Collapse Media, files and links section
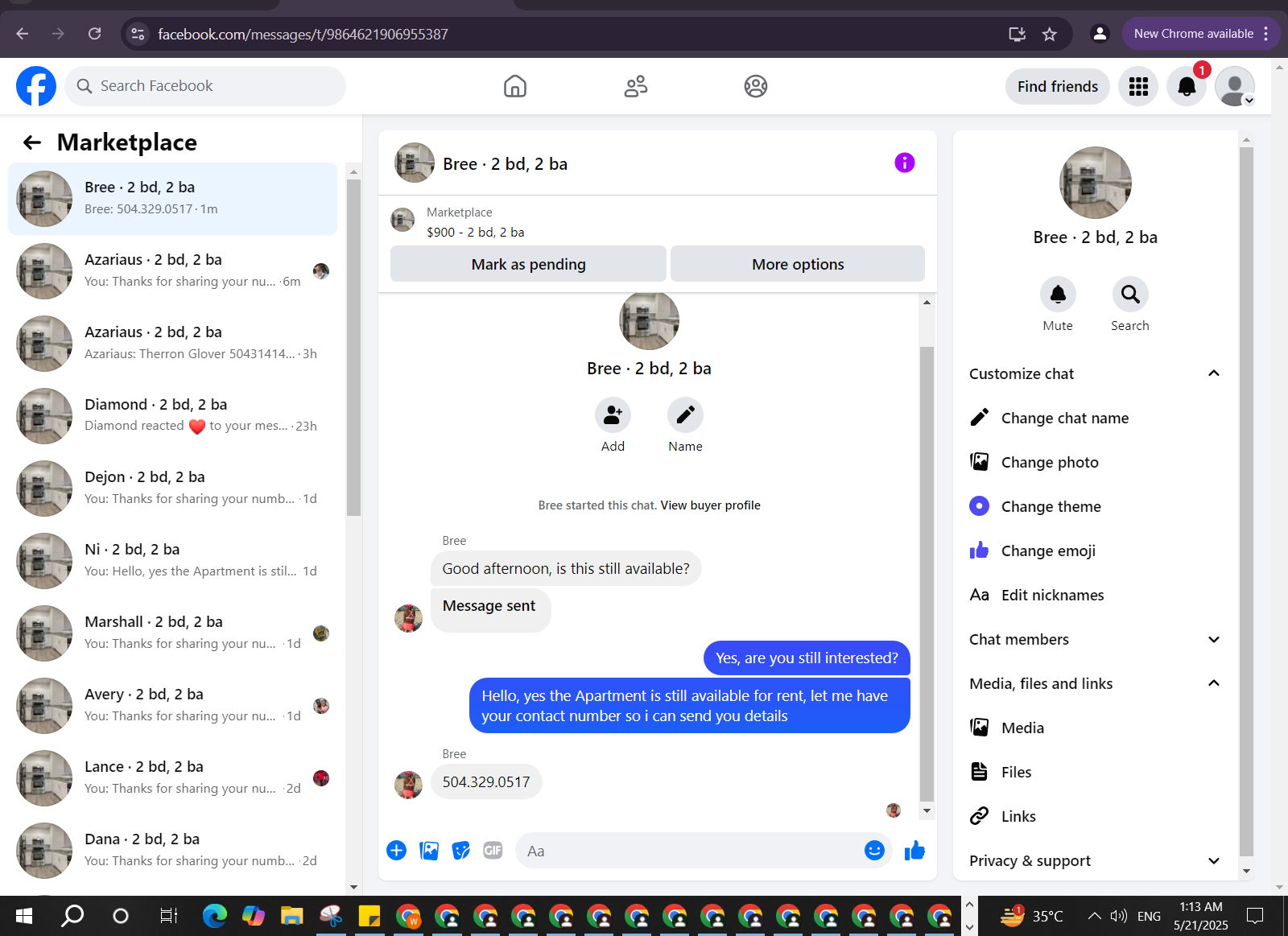The width and height of the screenshot is (1288, 936). [1095, 683]
